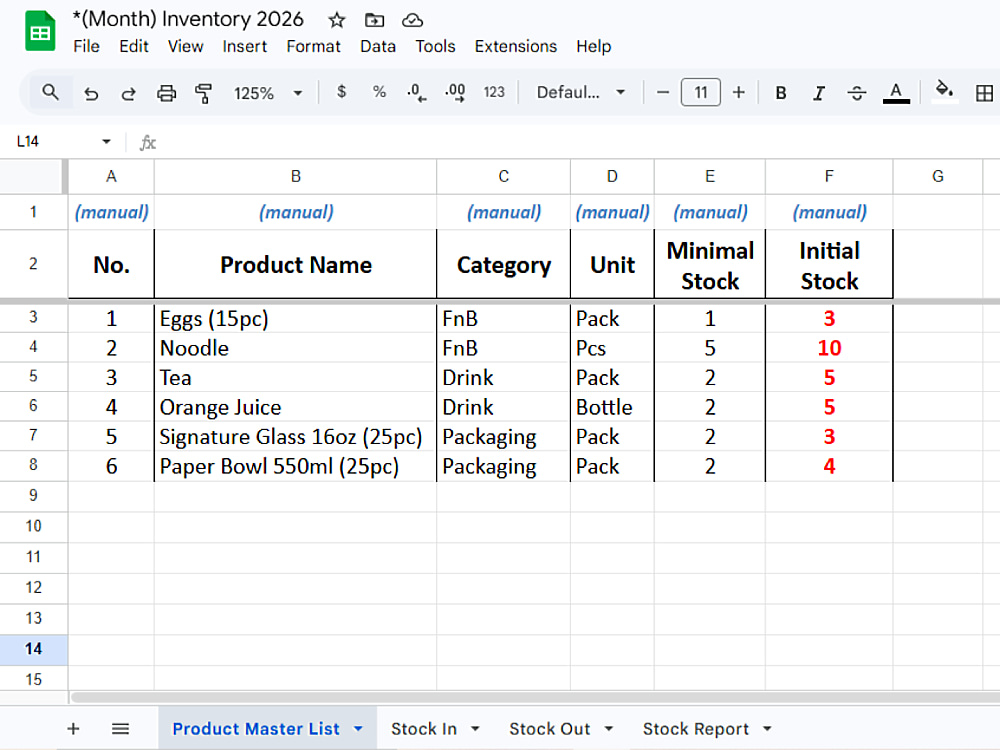Switch to the Stock Report sheet
Image resolution: width=1000 pixels, height=750 pixels.
tap(696, 728)
